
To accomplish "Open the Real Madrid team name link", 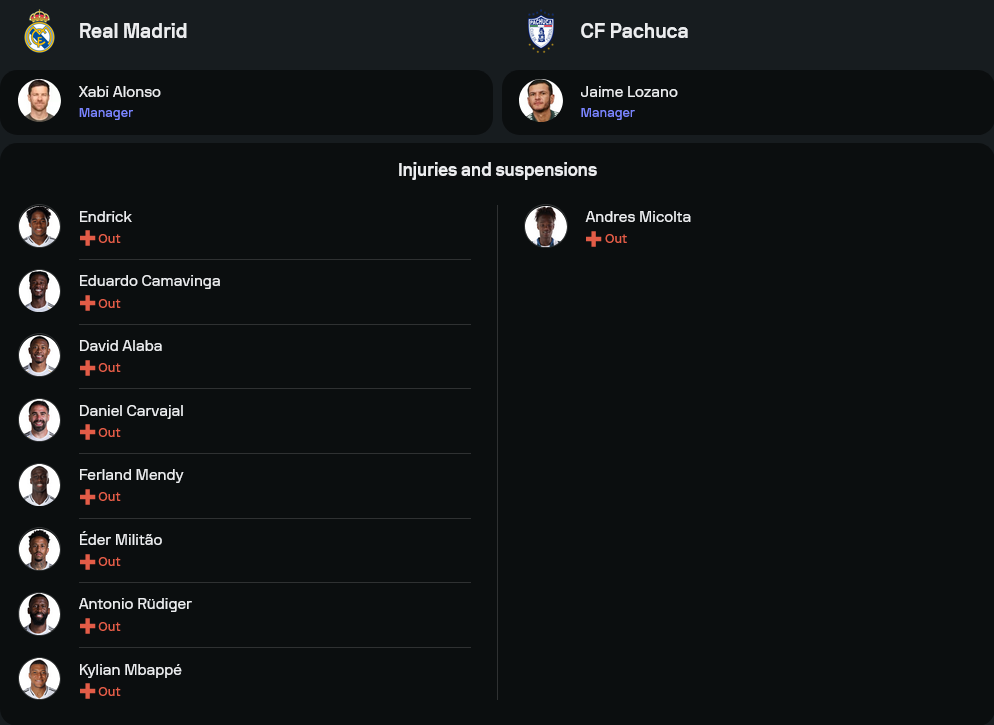I will 133,31.
